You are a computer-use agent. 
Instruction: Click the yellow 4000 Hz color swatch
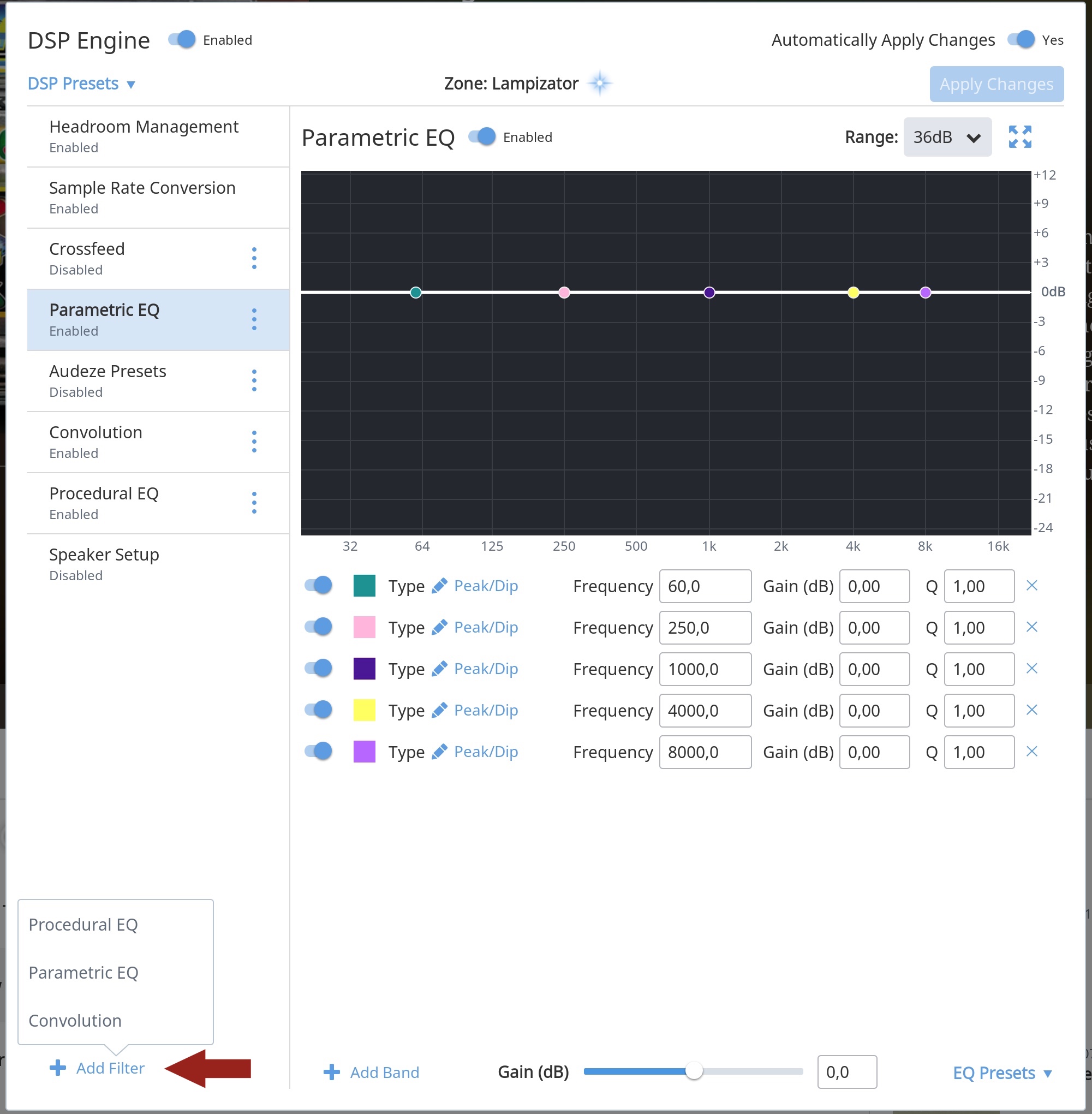click(364, 710)
